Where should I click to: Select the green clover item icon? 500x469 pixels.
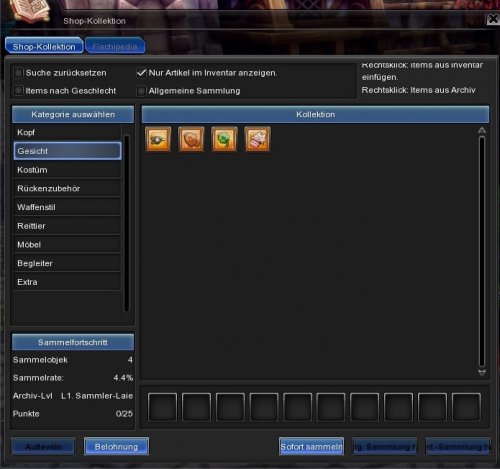[x=224, y=139]
